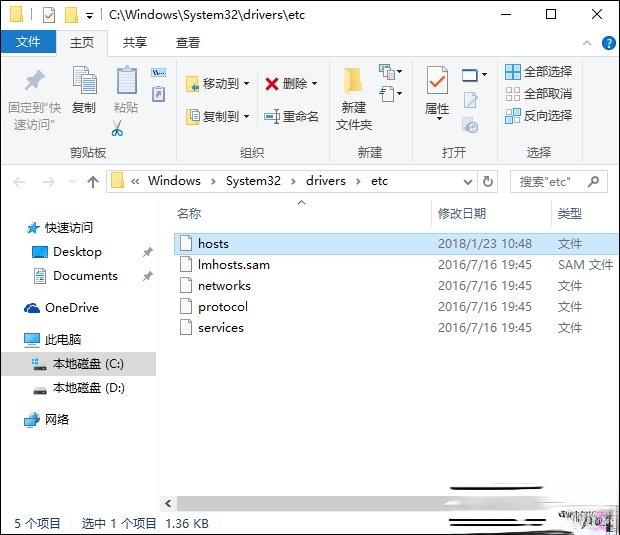Screen dimensions: 620x535
Task: Click the Cut scissors icon
Action: click(117, 128)
